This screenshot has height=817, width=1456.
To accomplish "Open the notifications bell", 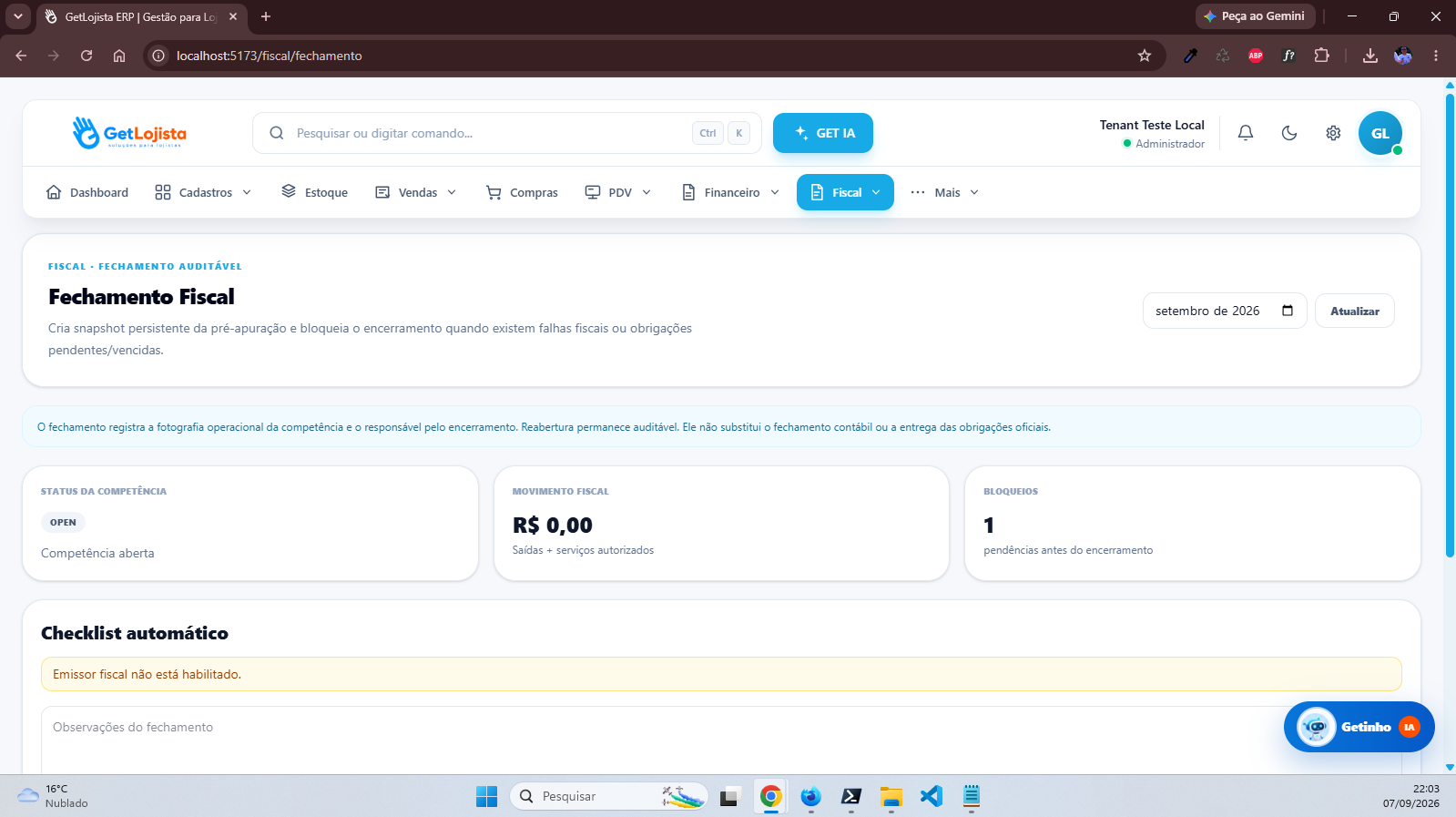I will point(1246,133).
